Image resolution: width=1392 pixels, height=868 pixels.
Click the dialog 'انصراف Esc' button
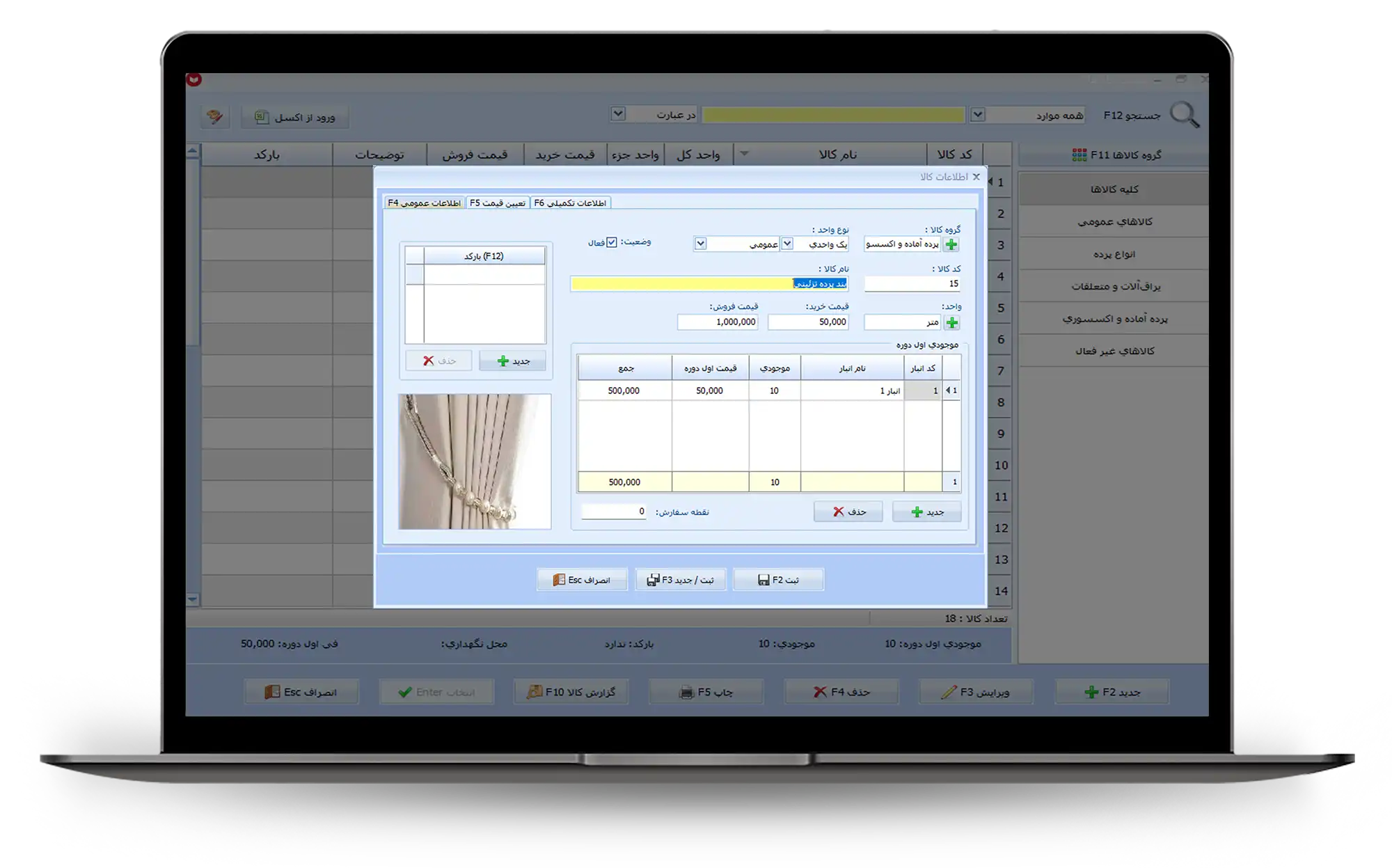click(582, 580)
